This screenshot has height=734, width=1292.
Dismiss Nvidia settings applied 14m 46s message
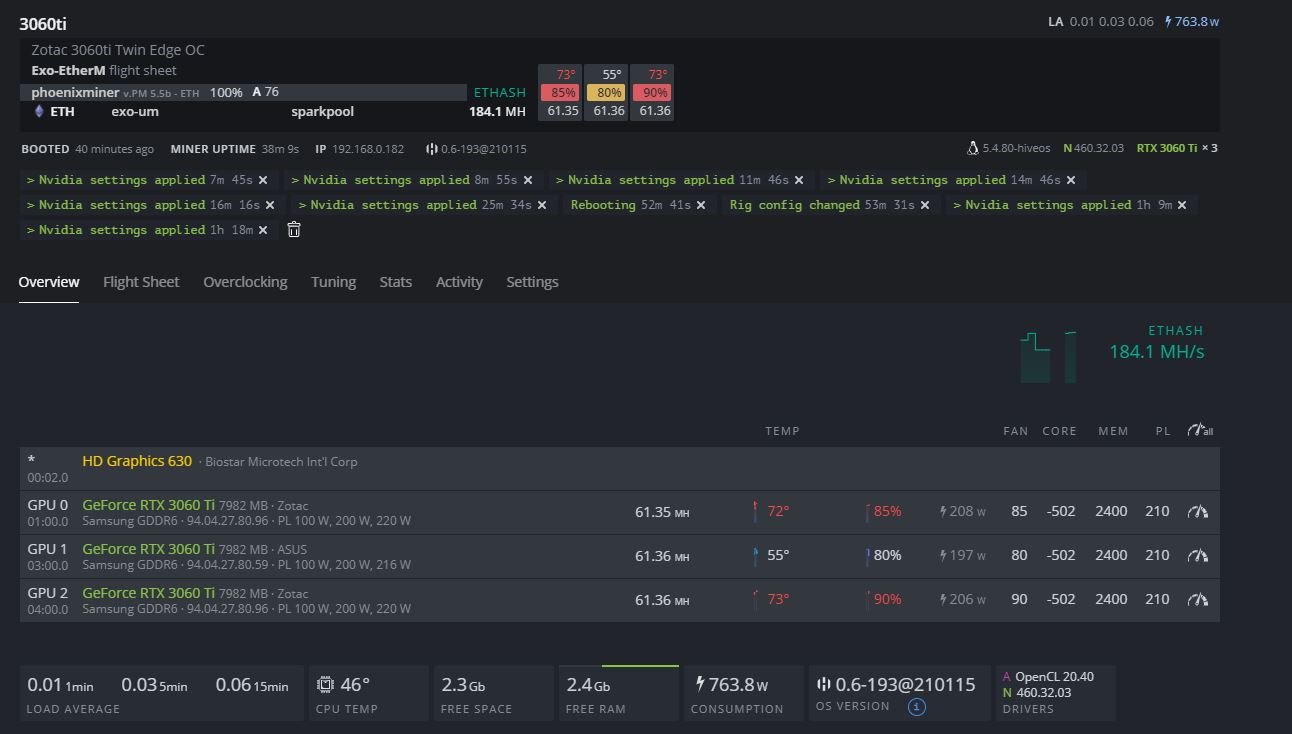(x=1071, y=180)
